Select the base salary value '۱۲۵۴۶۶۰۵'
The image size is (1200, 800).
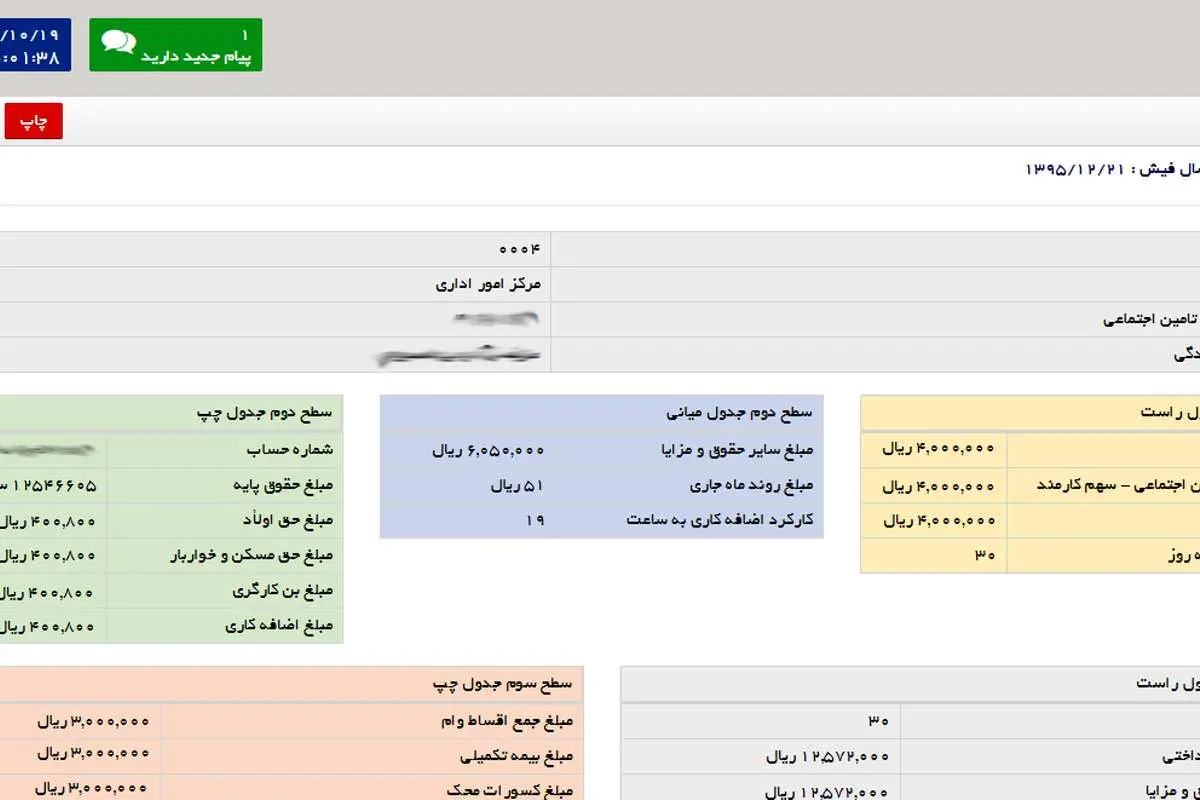(55, 485)
